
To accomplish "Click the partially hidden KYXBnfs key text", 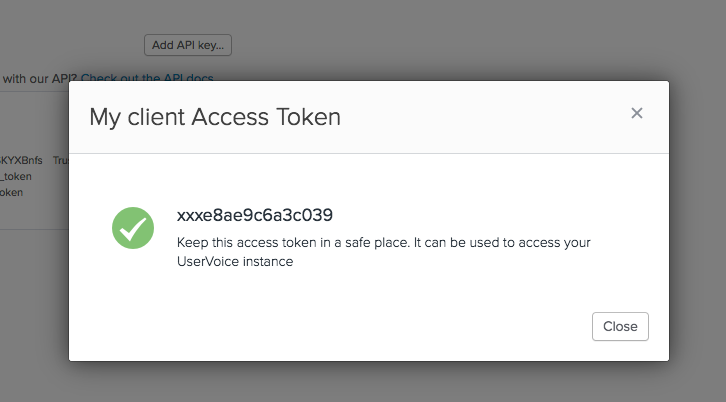I will click(x=22, y=160).
